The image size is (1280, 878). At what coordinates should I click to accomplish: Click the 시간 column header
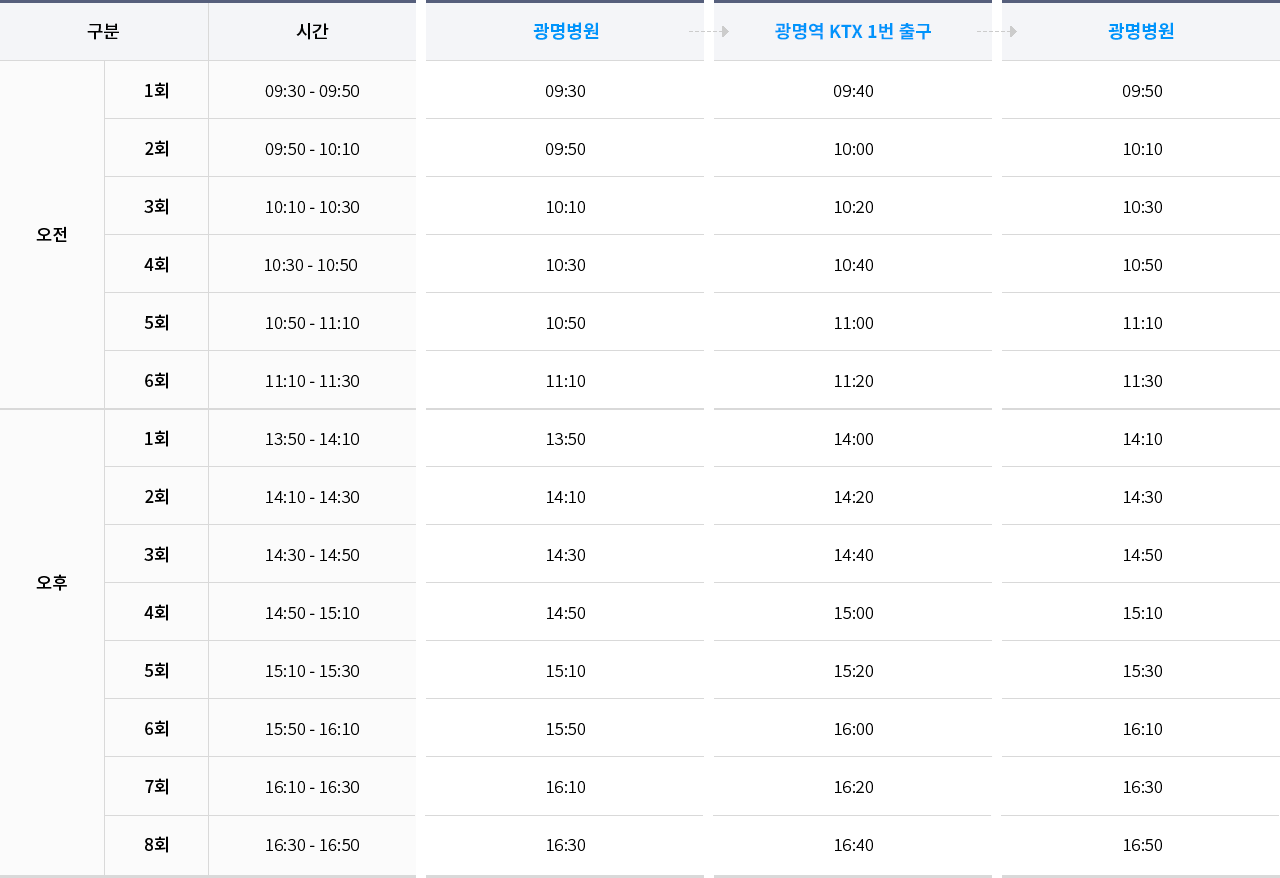click(x=312, y=31)
